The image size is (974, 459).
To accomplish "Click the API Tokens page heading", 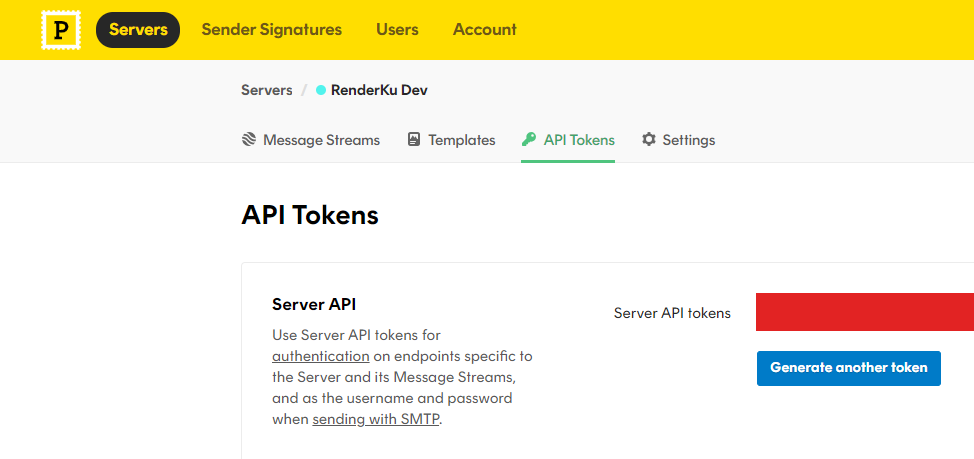I will [x=310, y=216].
